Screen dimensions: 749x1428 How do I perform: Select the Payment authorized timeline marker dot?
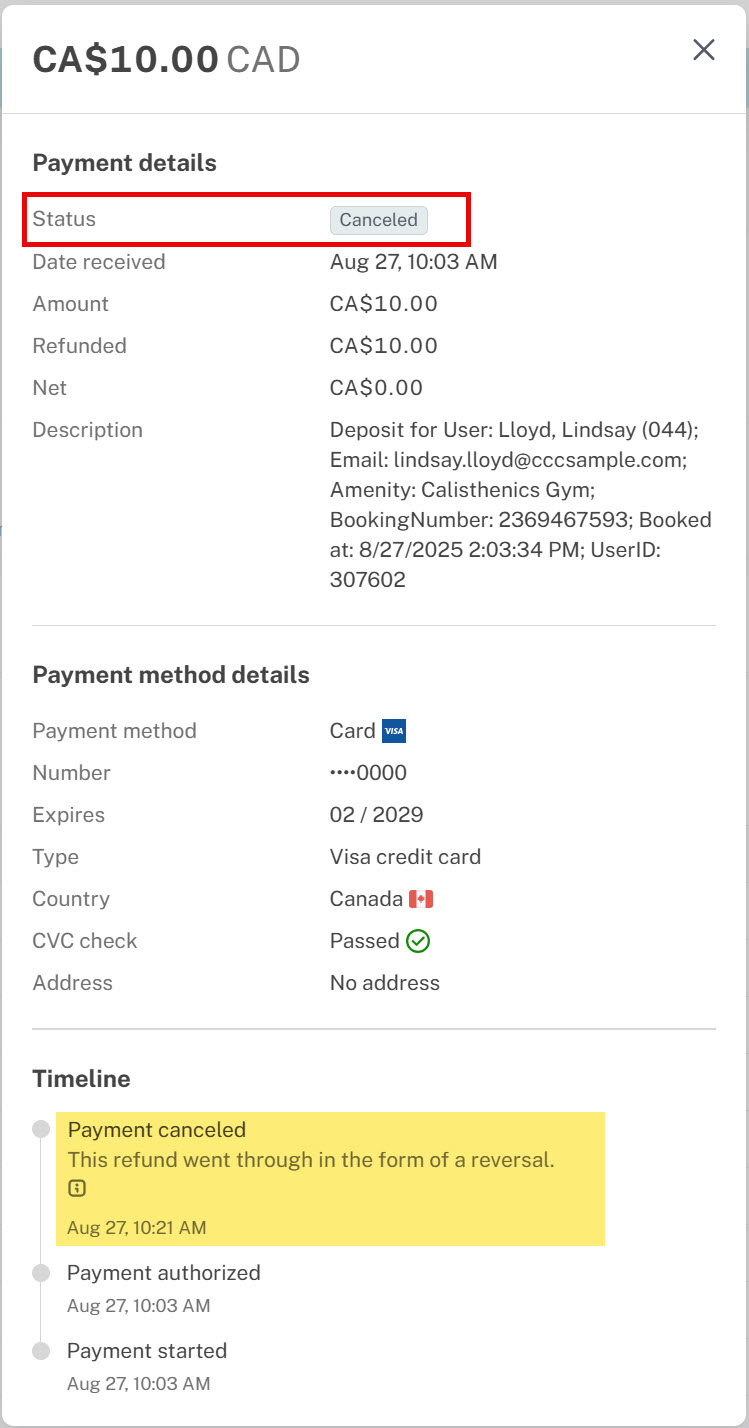(41, 1273)
